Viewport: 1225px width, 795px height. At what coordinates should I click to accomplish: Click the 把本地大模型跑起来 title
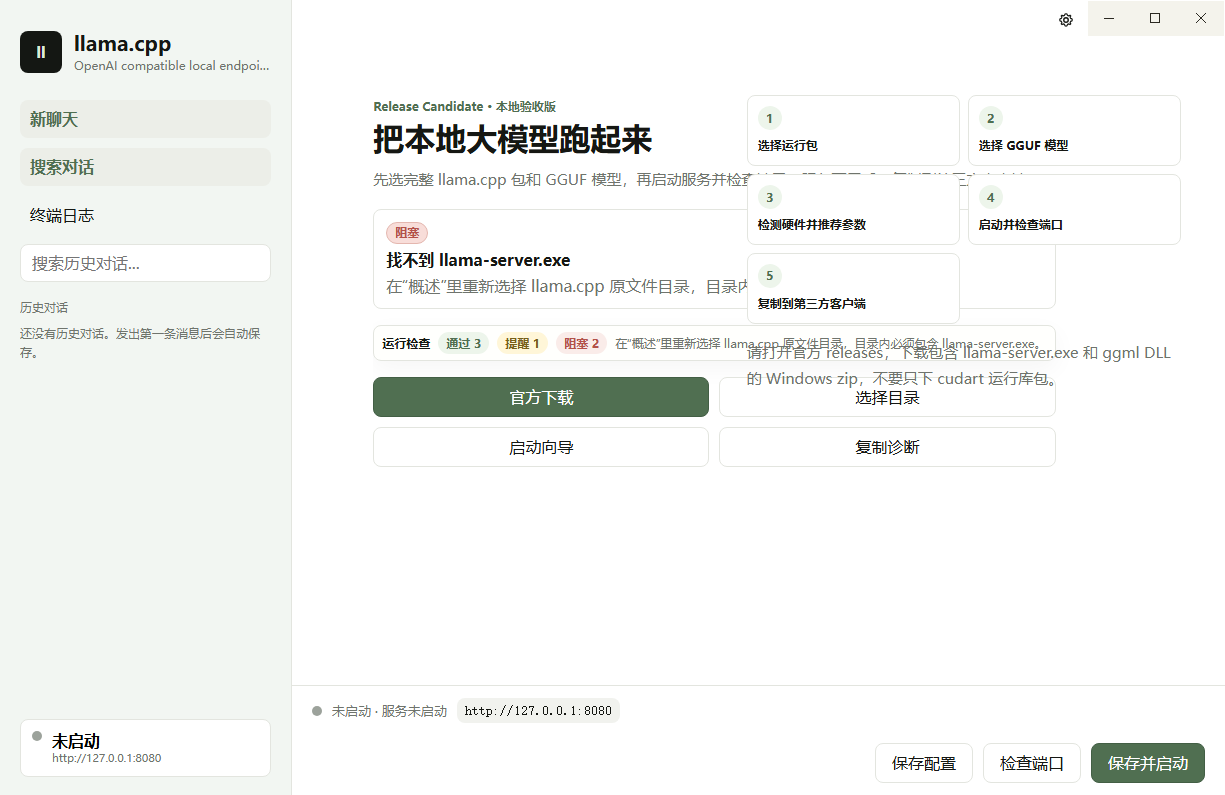[x=512, y=140]
